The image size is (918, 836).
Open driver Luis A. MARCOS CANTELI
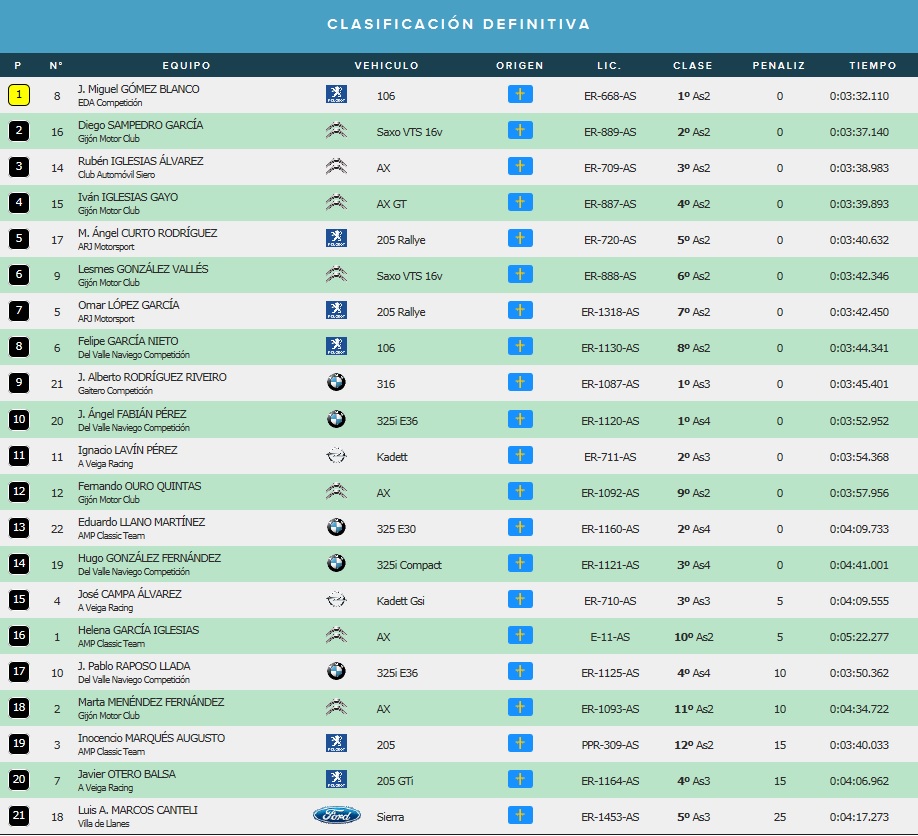138,810
